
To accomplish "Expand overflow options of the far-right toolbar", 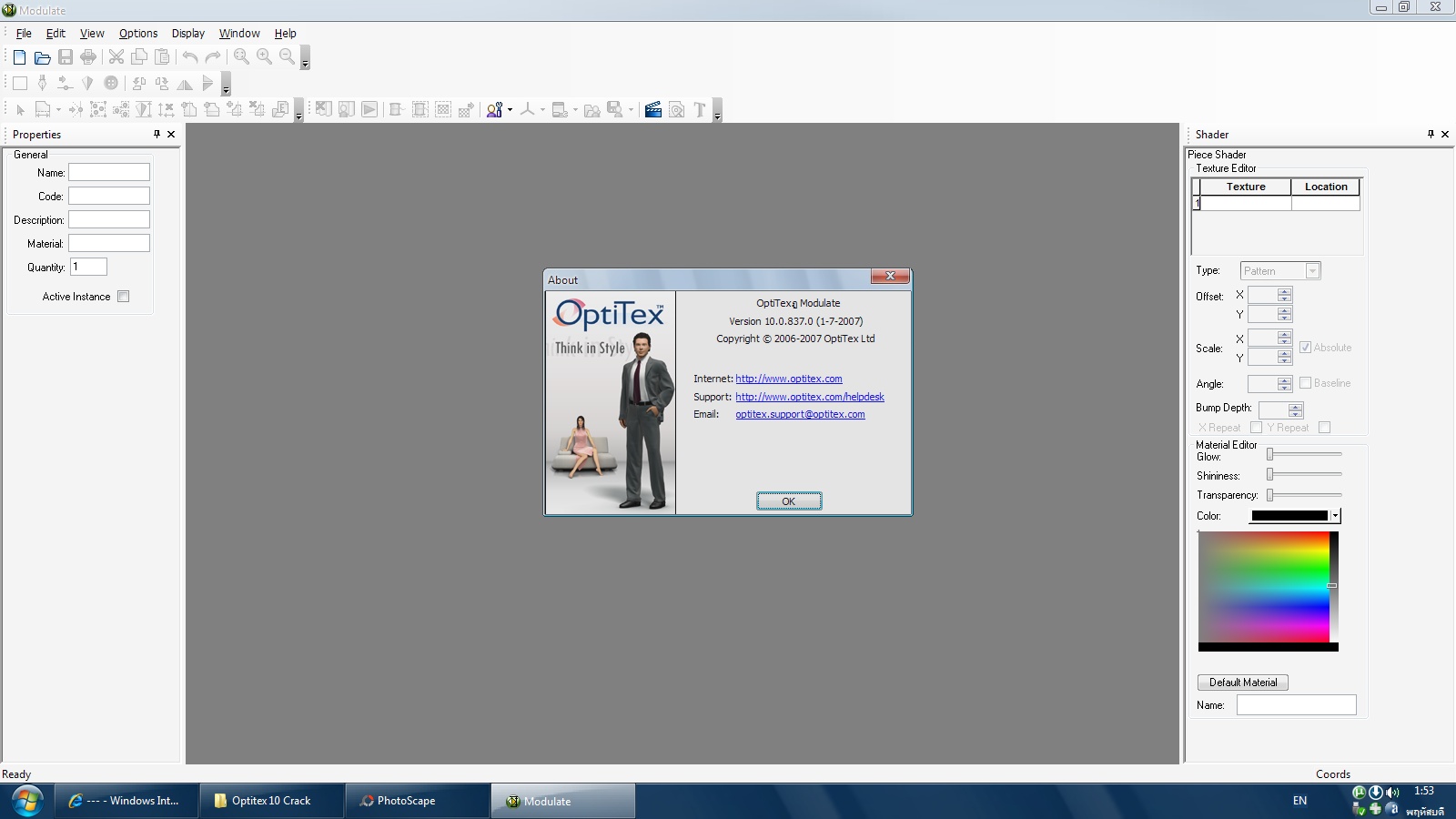I will point(717,113).
